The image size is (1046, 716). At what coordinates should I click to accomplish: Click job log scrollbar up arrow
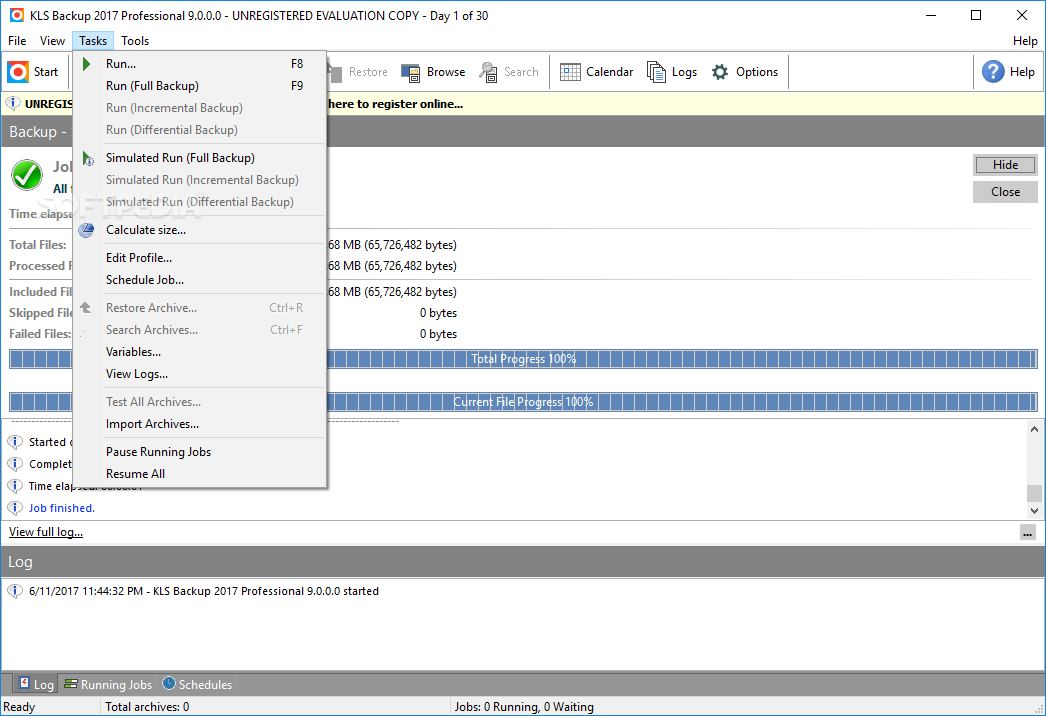[x=1034, y=429]
